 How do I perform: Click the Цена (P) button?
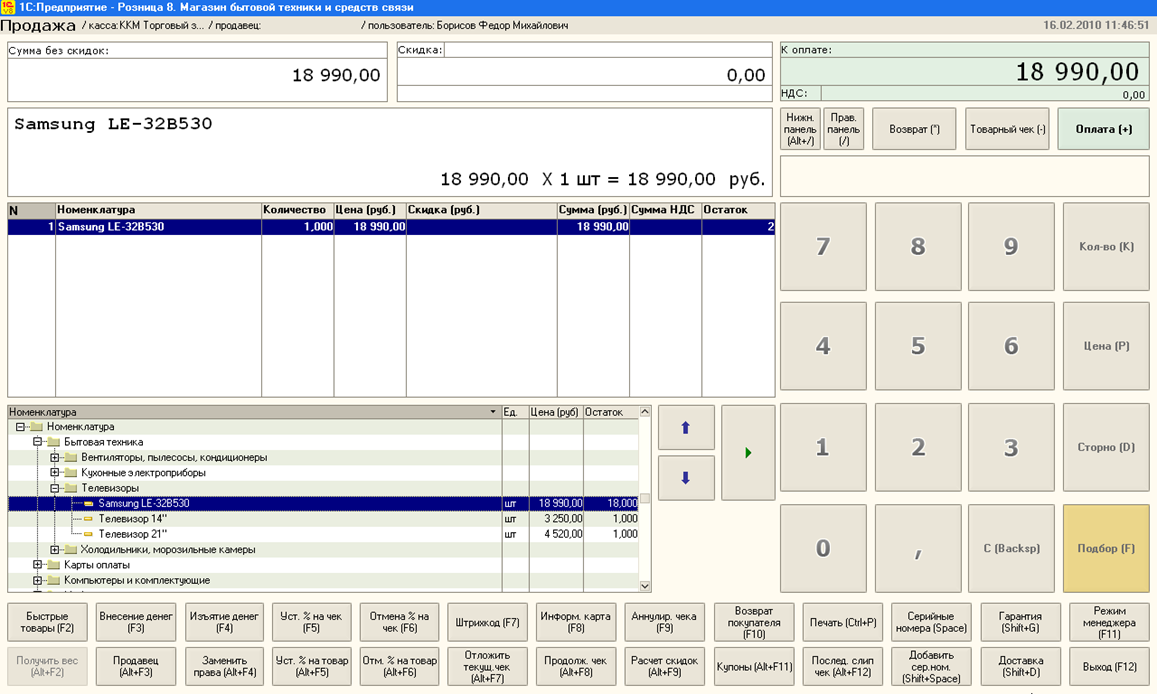[1106, 346]
